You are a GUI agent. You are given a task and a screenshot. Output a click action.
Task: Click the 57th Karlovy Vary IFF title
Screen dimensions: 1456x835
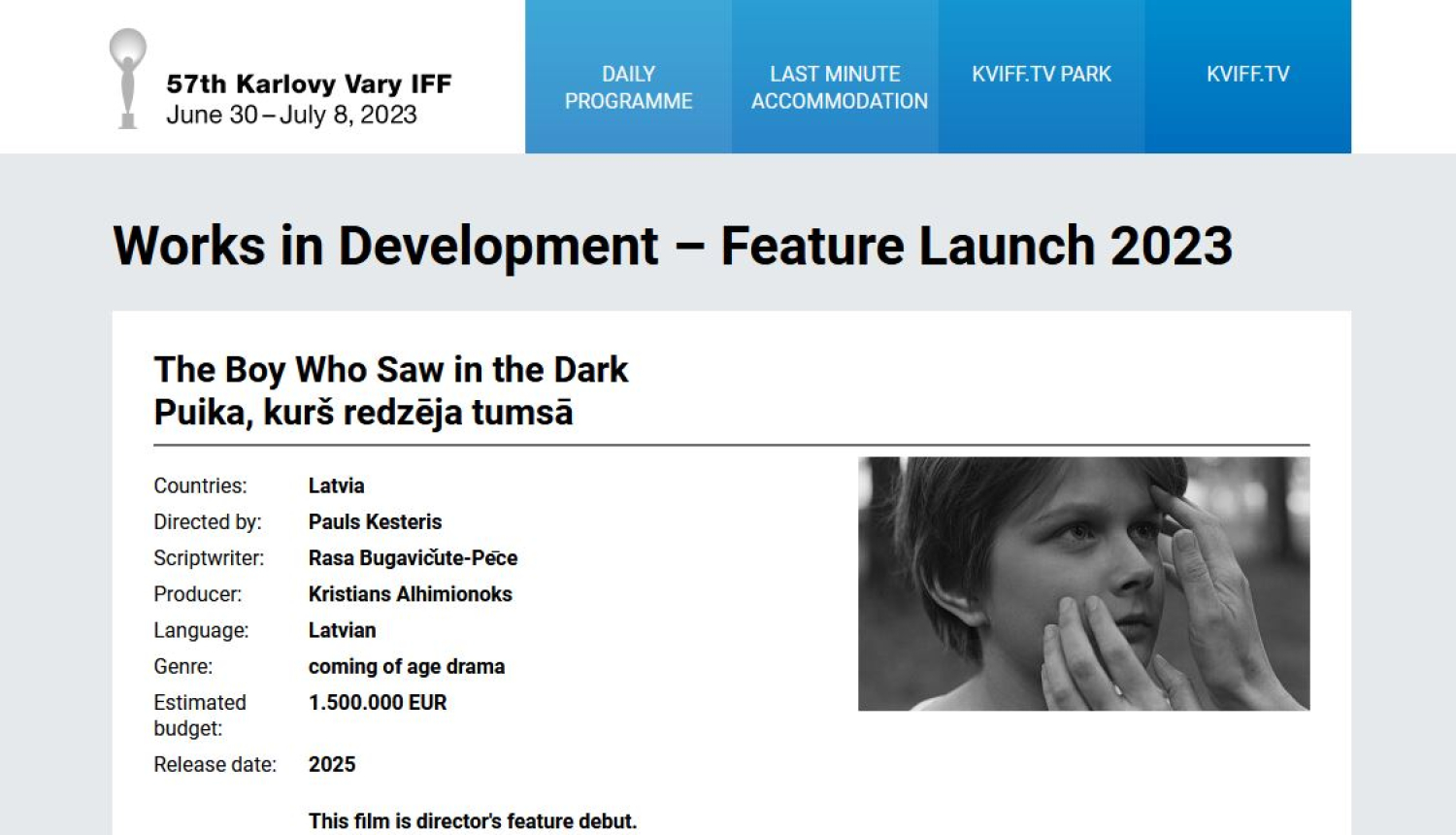pyautogui.click(x=309, y=84)
